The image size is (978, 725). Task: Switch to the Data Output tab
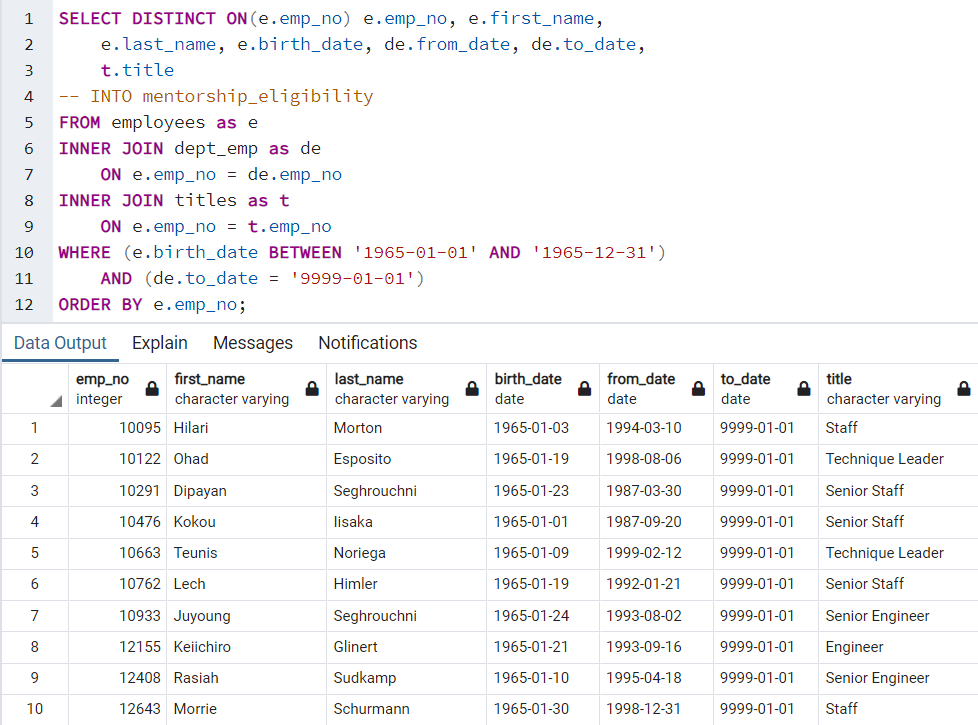[61, 343]
